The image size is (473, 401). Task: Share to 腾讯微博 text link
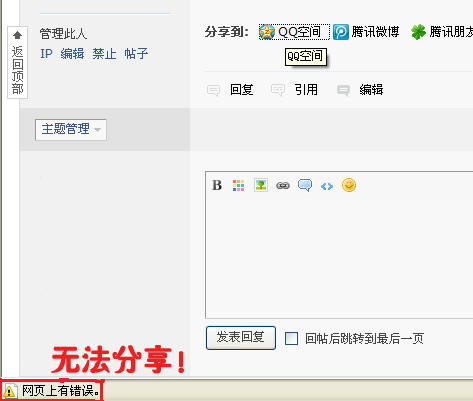click(375, 32)
